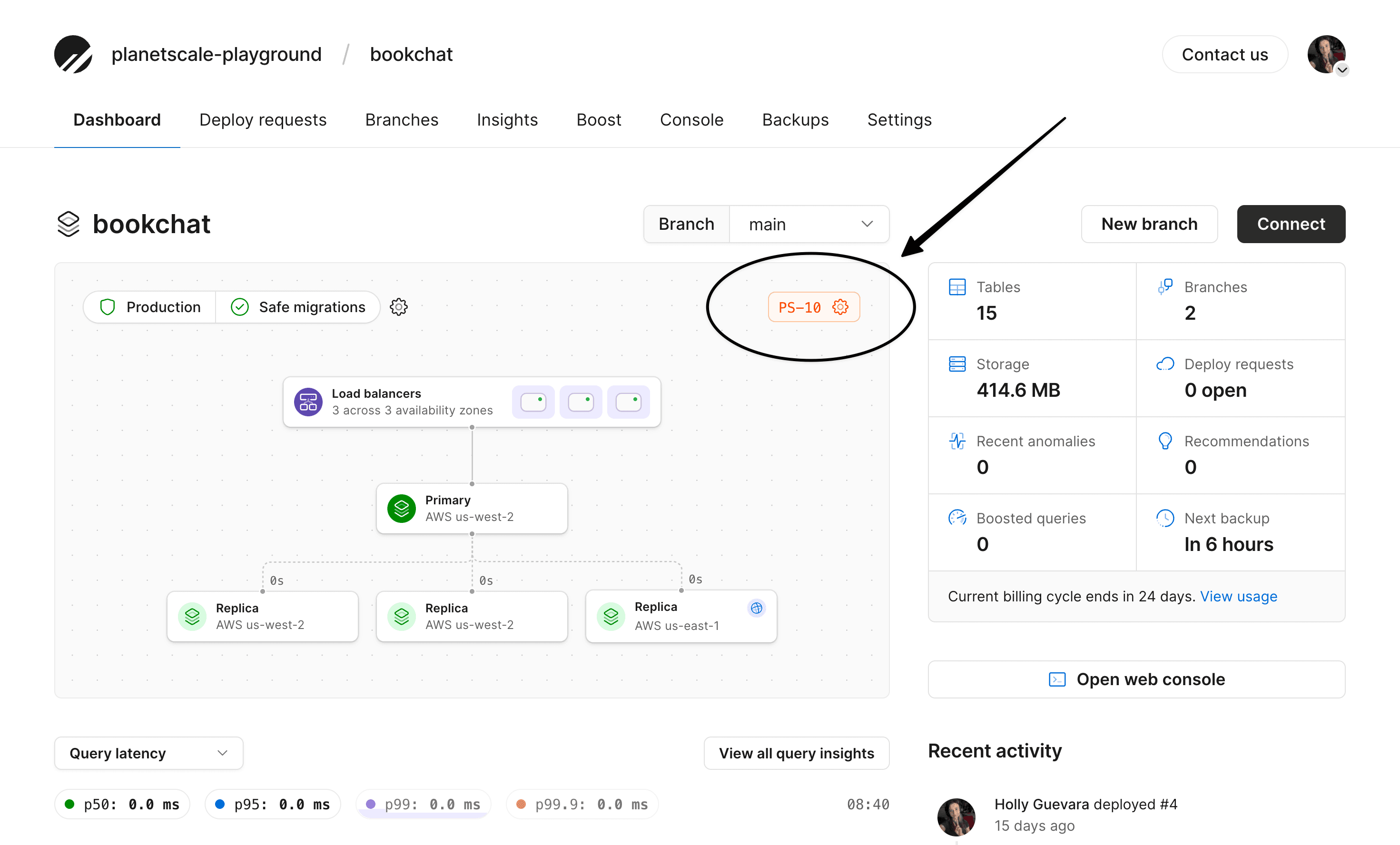Click the Branches stat icon

tap(1165, 286)
